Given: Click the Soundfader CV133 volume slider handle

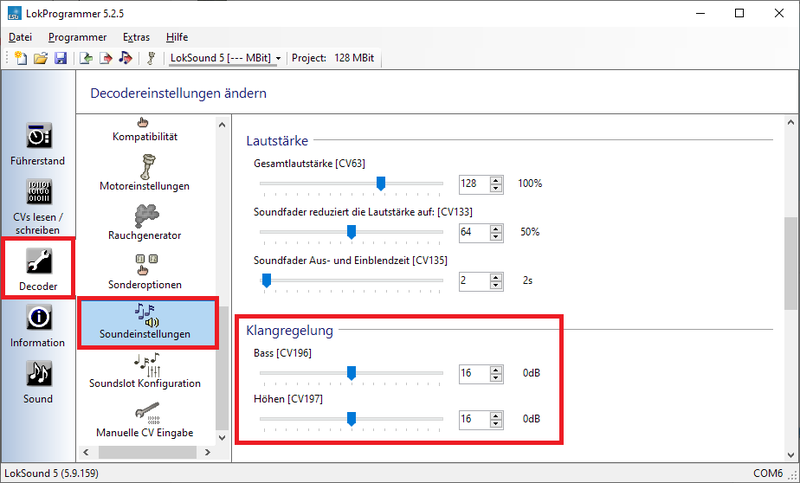Looking at the screenshot, I should tap(351, 232).
